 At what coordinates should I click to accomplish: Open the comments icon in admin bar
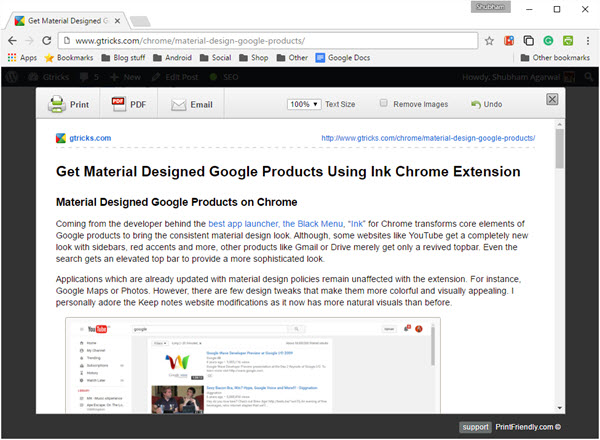pos(89,77)
